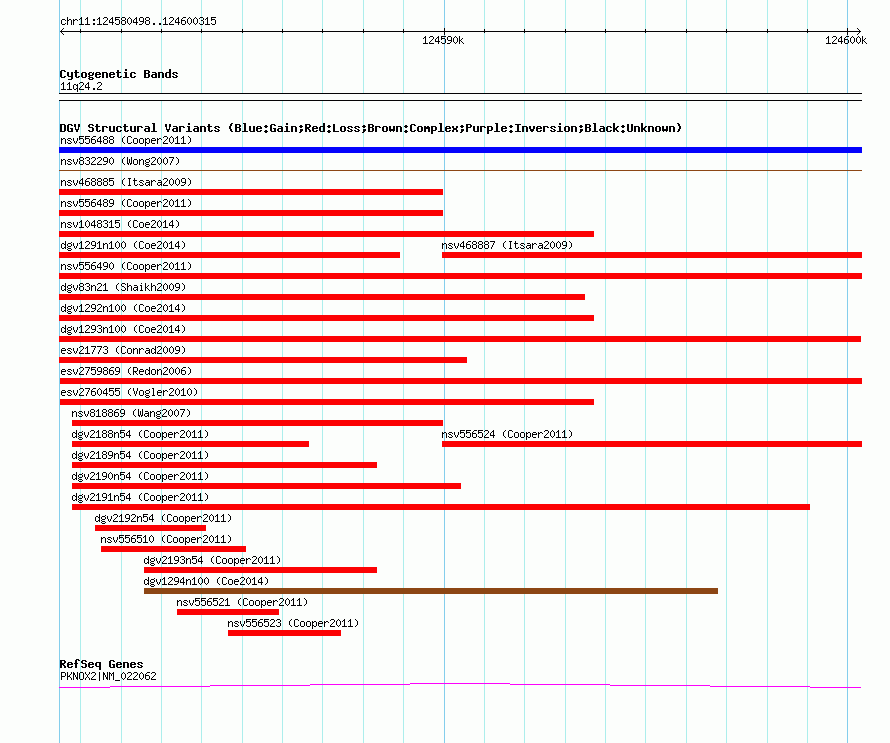Image resolution: width=890 pixels, height=743 pixels.
Task: Open the esv21773 (Conrad2009) label
Action: (123, 350)
